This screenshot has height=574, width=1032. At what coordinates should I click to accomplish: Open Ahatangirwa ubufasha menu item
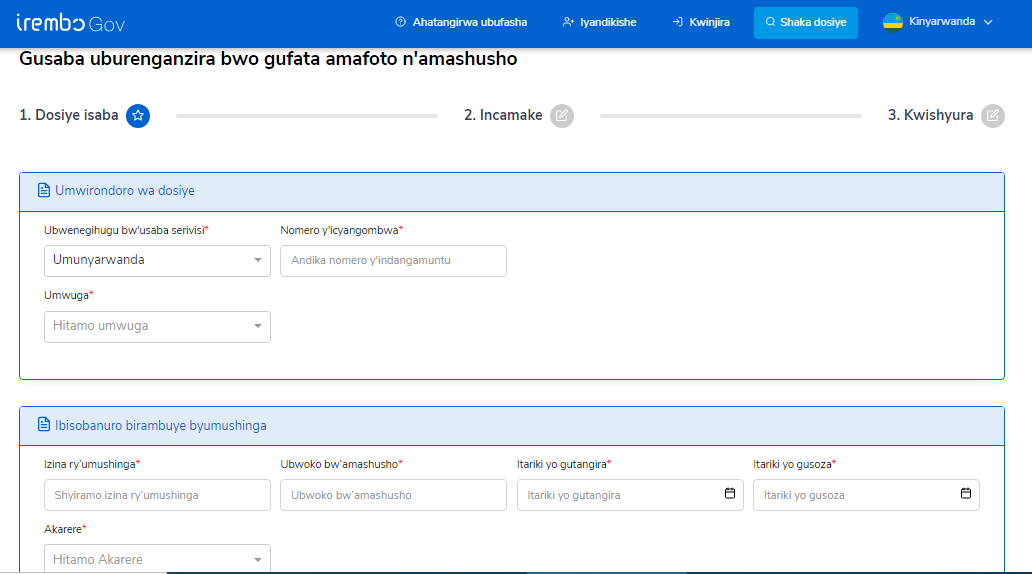point(461,22)
